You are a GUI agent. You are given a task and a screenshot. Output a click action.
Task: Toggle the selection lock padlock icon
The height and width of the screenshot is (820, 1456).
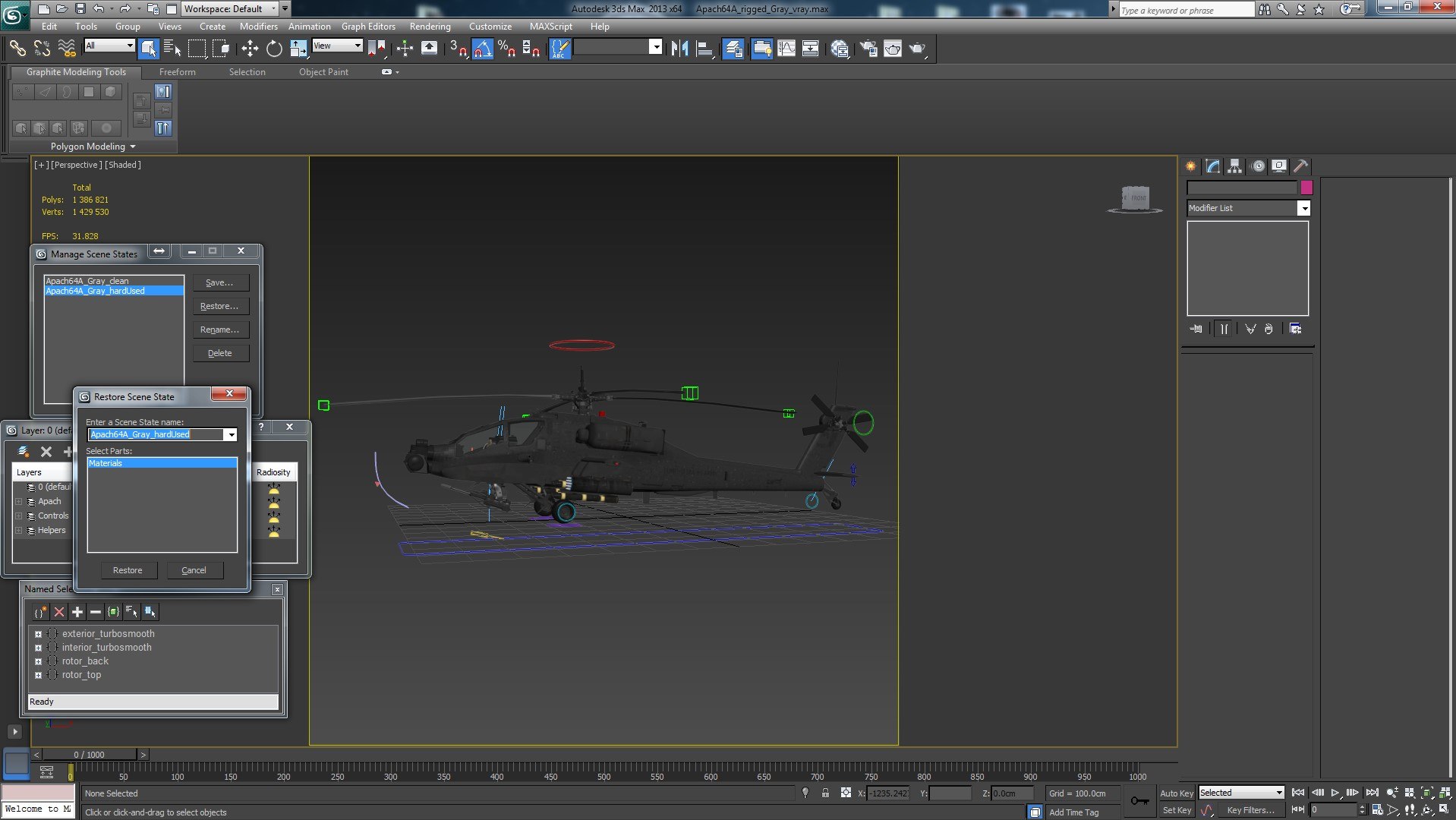[x=825, y=793]
